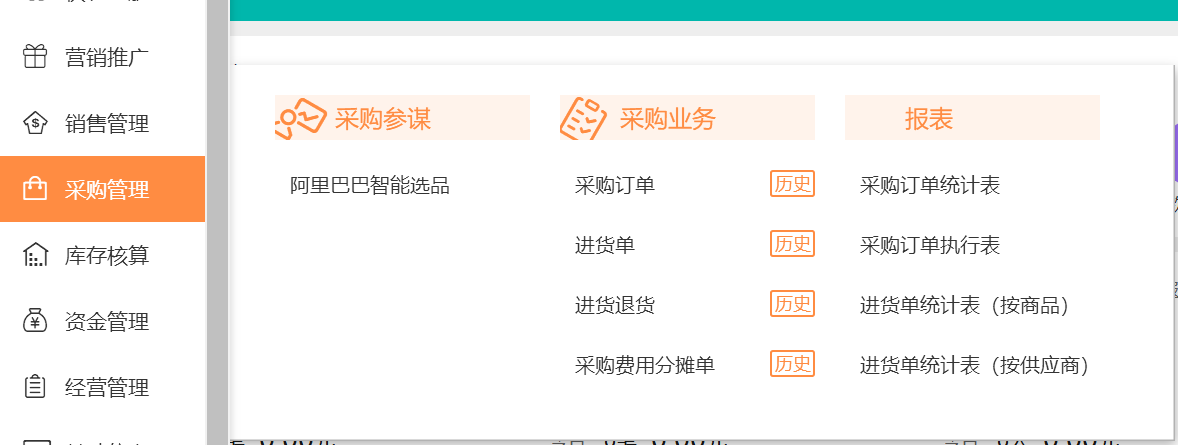
Task: Select the 采购管理 sidebar item
Action: point(102,189)
